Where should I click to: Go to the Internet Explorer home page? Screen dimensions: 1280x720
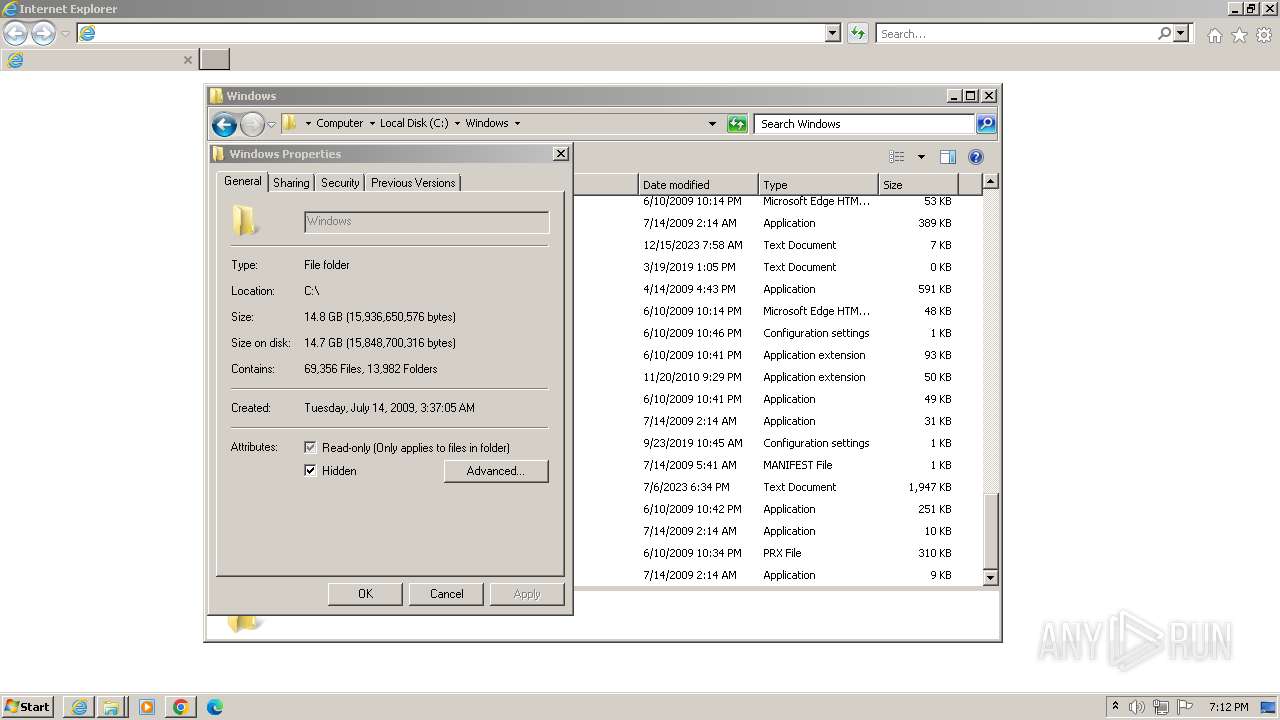tap(1214, 35)
